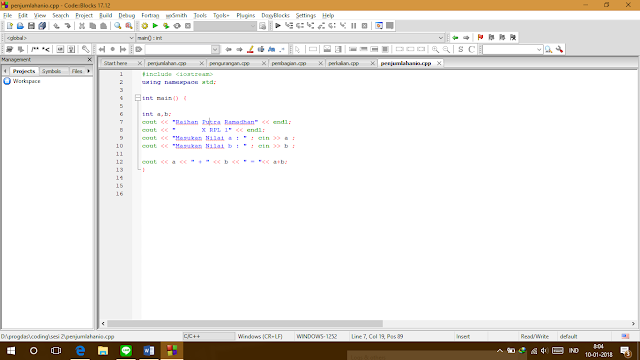
Task: Toggle regex search option
Action: tap(282, 49)
